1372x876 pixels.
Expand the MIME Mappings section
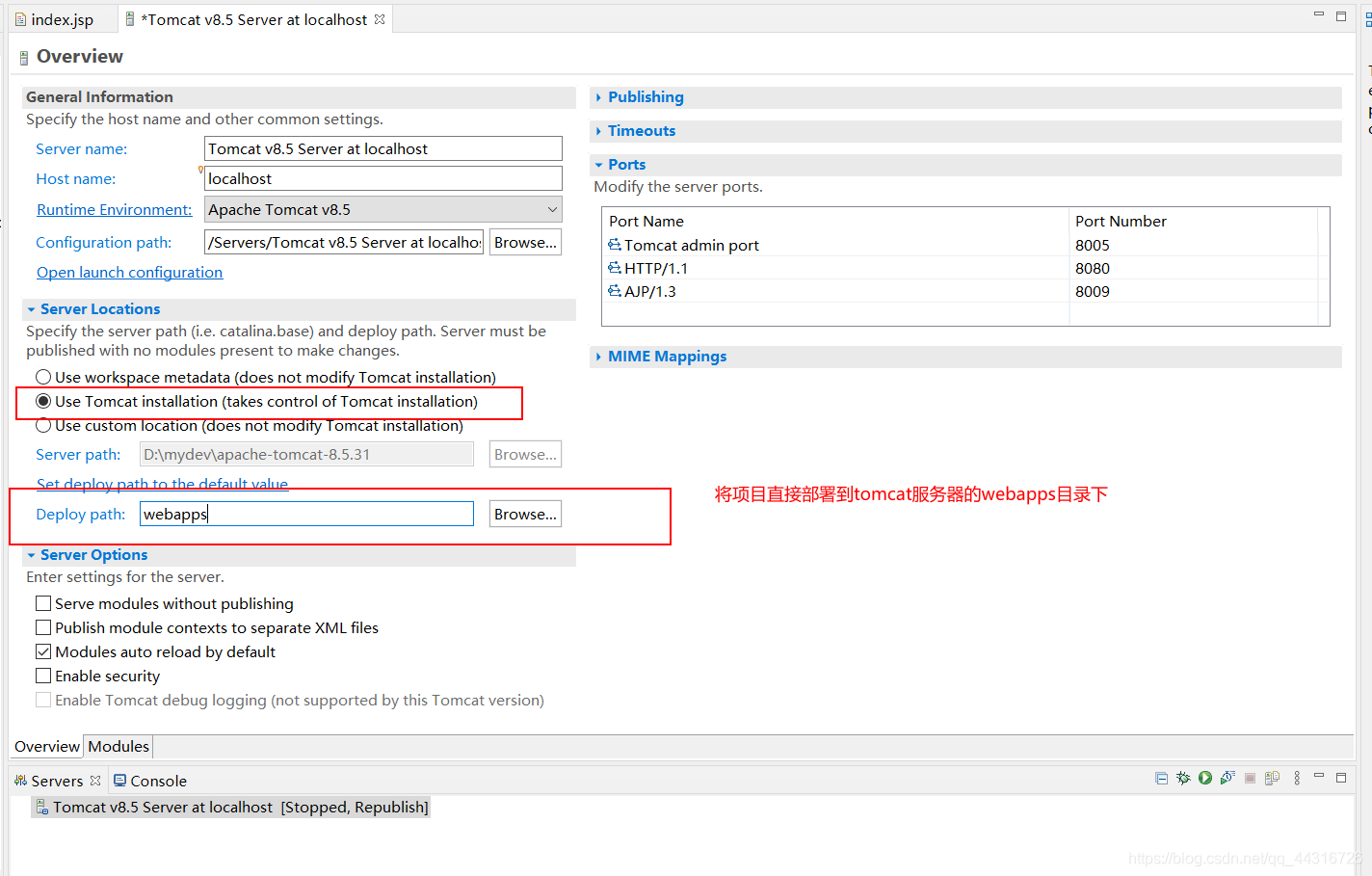[598, 357]
